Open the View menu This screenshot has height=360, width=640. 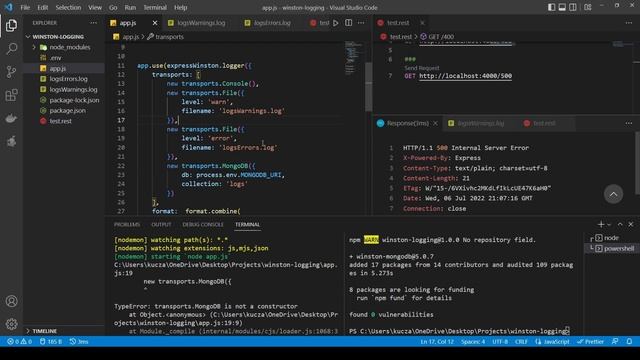[x=95, y=7]
